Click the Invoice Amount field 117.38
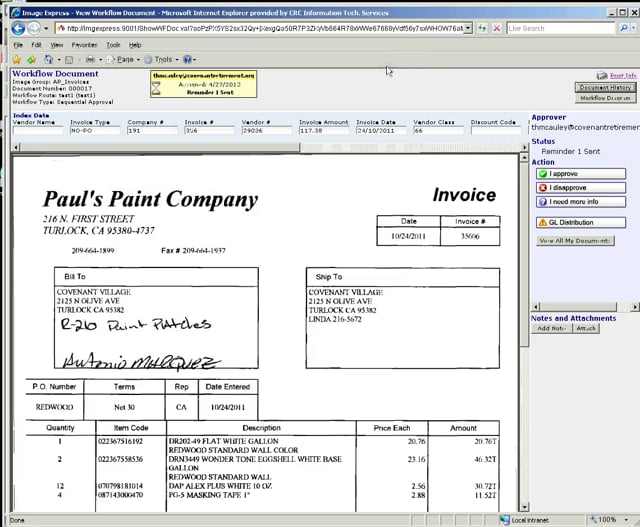Screen dimensions: 640x527 click(x=324, y=131)
